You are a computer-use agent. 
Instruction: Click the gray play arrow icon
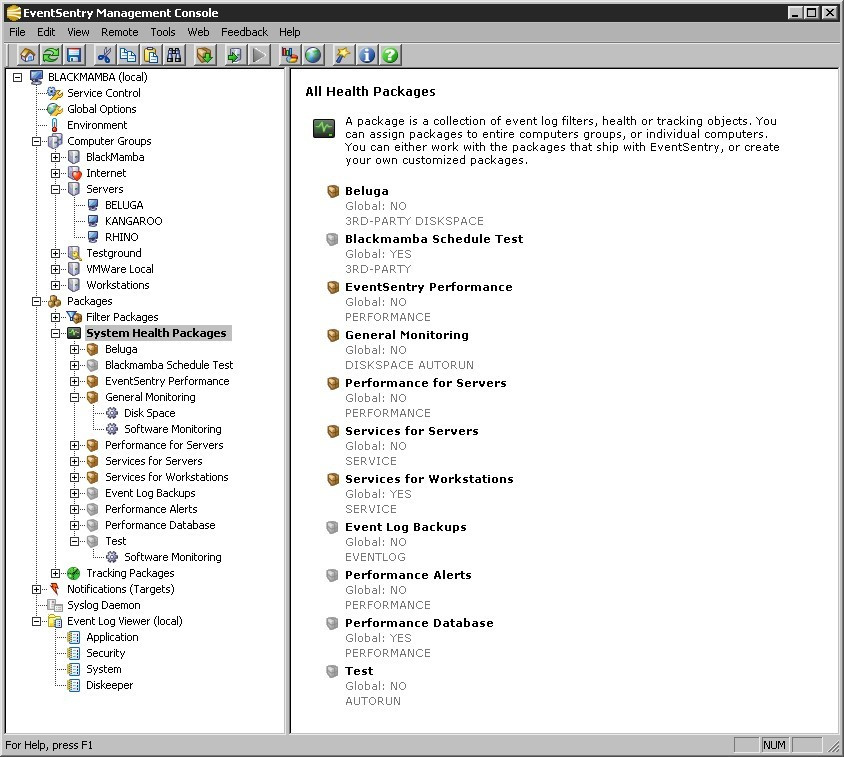pyautogui.click(x=258, y=55)
